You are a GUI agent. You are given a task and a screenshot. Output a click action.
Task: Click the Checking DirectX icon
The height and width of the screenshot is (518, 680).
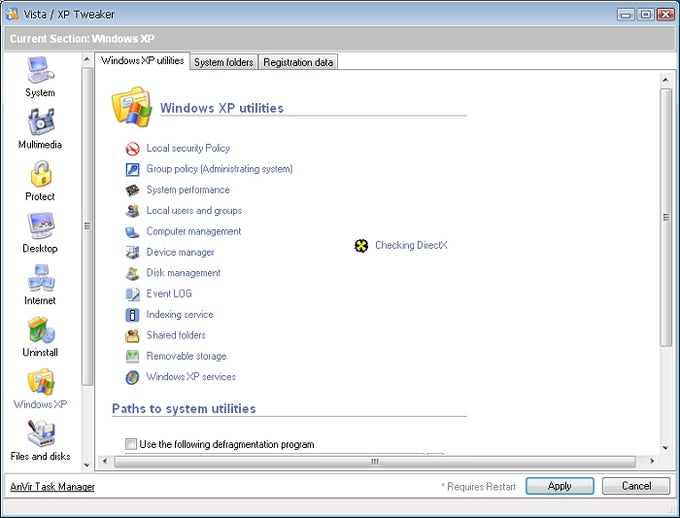click(x=361, y=246)
